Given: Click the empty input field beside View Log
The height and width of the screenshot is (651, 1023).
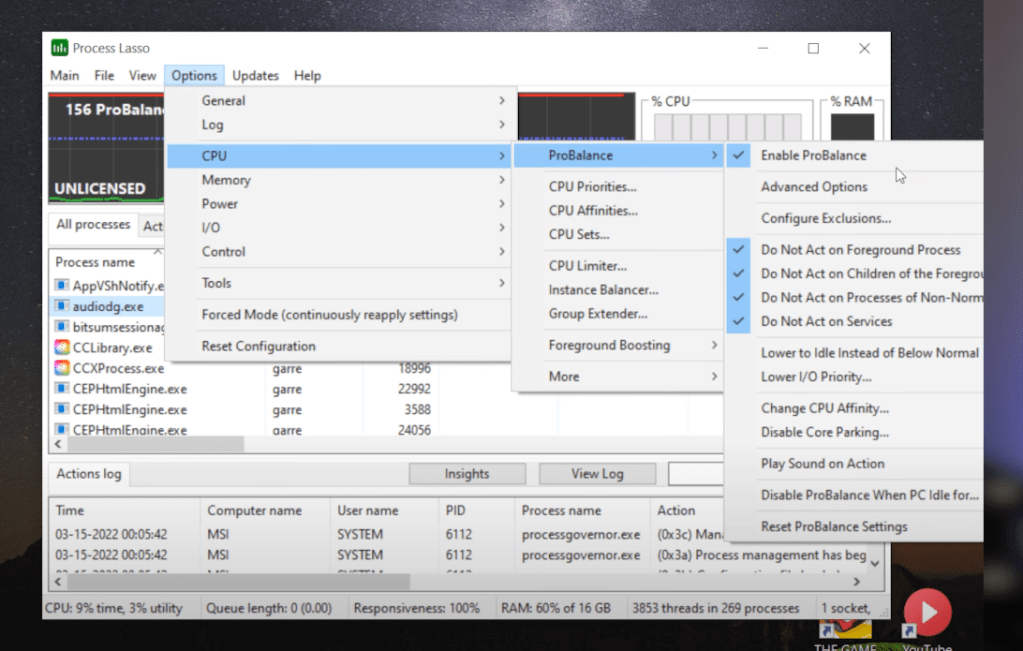Looking at the screenshot, I should pos(695,474).
